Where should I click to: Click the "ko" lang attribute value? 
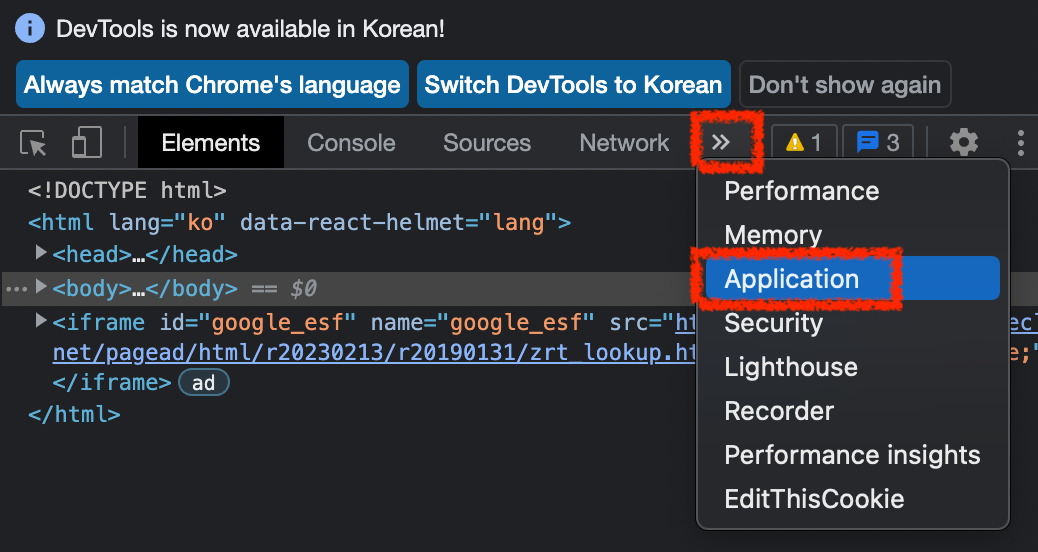click(x=200, y=222)
